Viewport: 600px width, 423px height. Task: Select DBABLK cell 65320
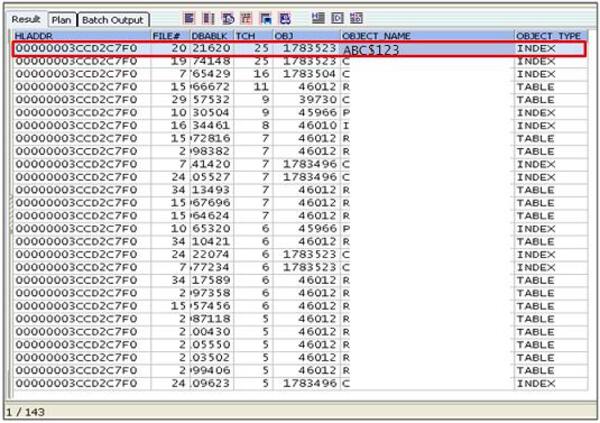(x=212, y=229)
